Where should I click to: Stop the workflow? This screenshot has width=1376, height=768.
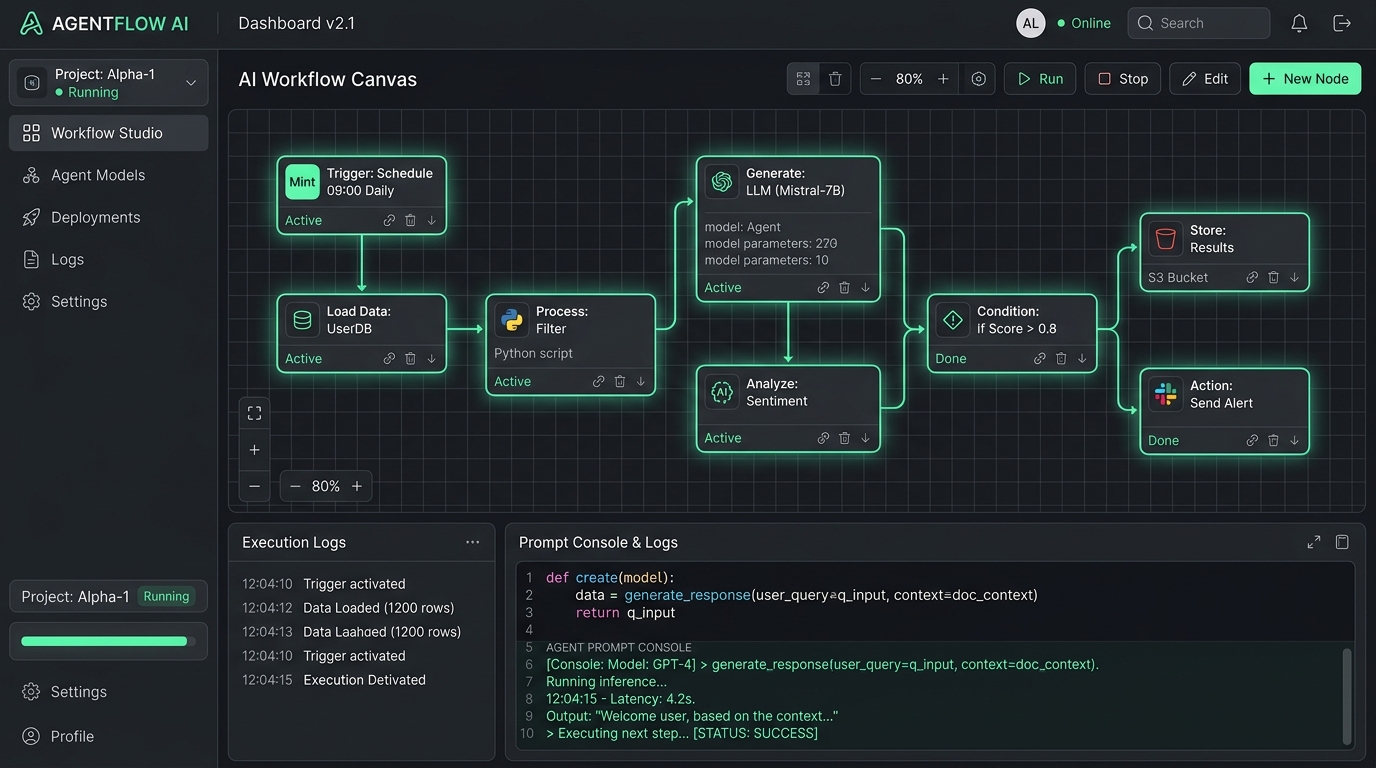[x=1123, y=79]
